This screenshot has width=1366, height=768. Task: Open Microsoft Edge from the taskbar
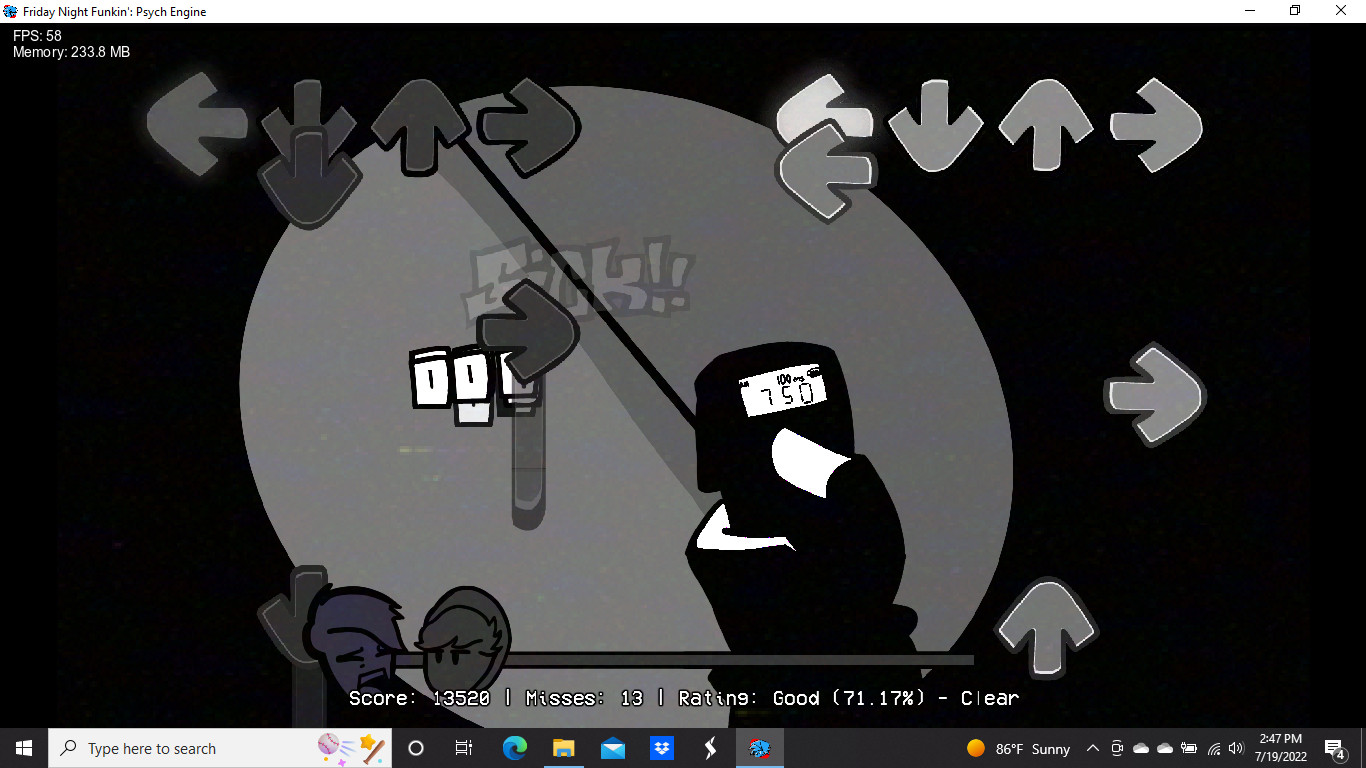[515, 748]
